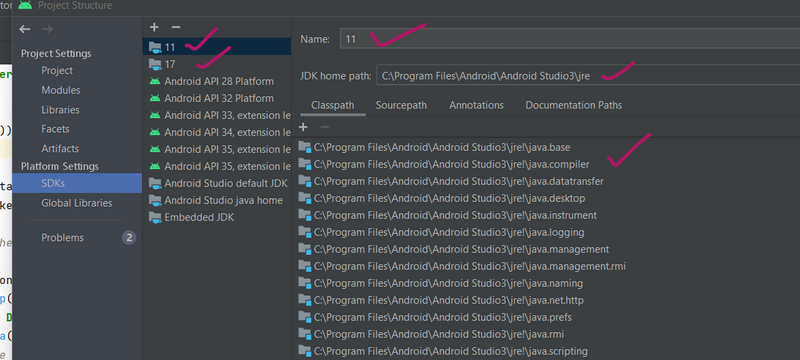The height and width of the screenshot is (360, 800).
Task: Switch to the Sourcepath tab
Action: coord(402,105)
